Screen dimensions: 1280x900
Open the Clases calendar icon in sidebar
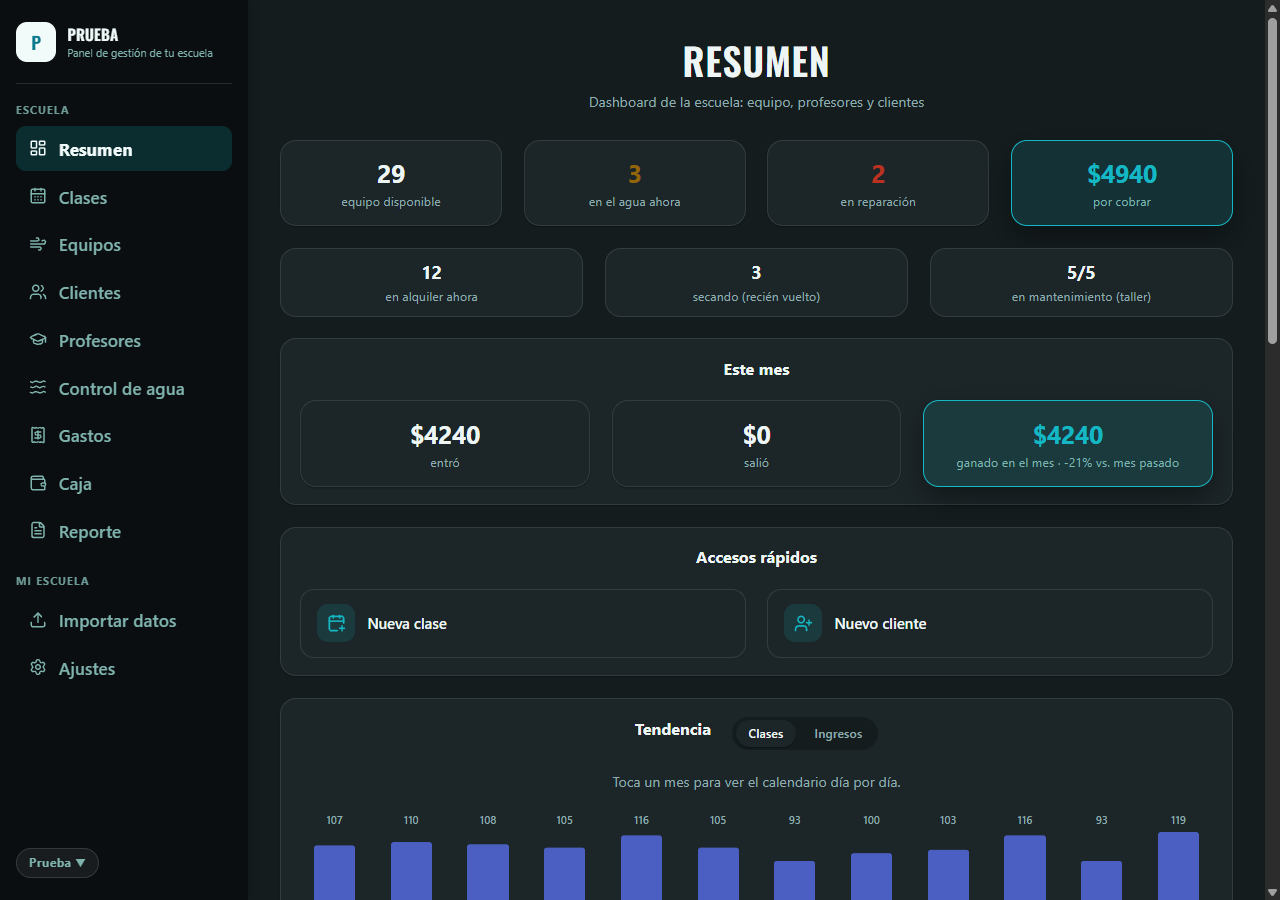[38, 197]
